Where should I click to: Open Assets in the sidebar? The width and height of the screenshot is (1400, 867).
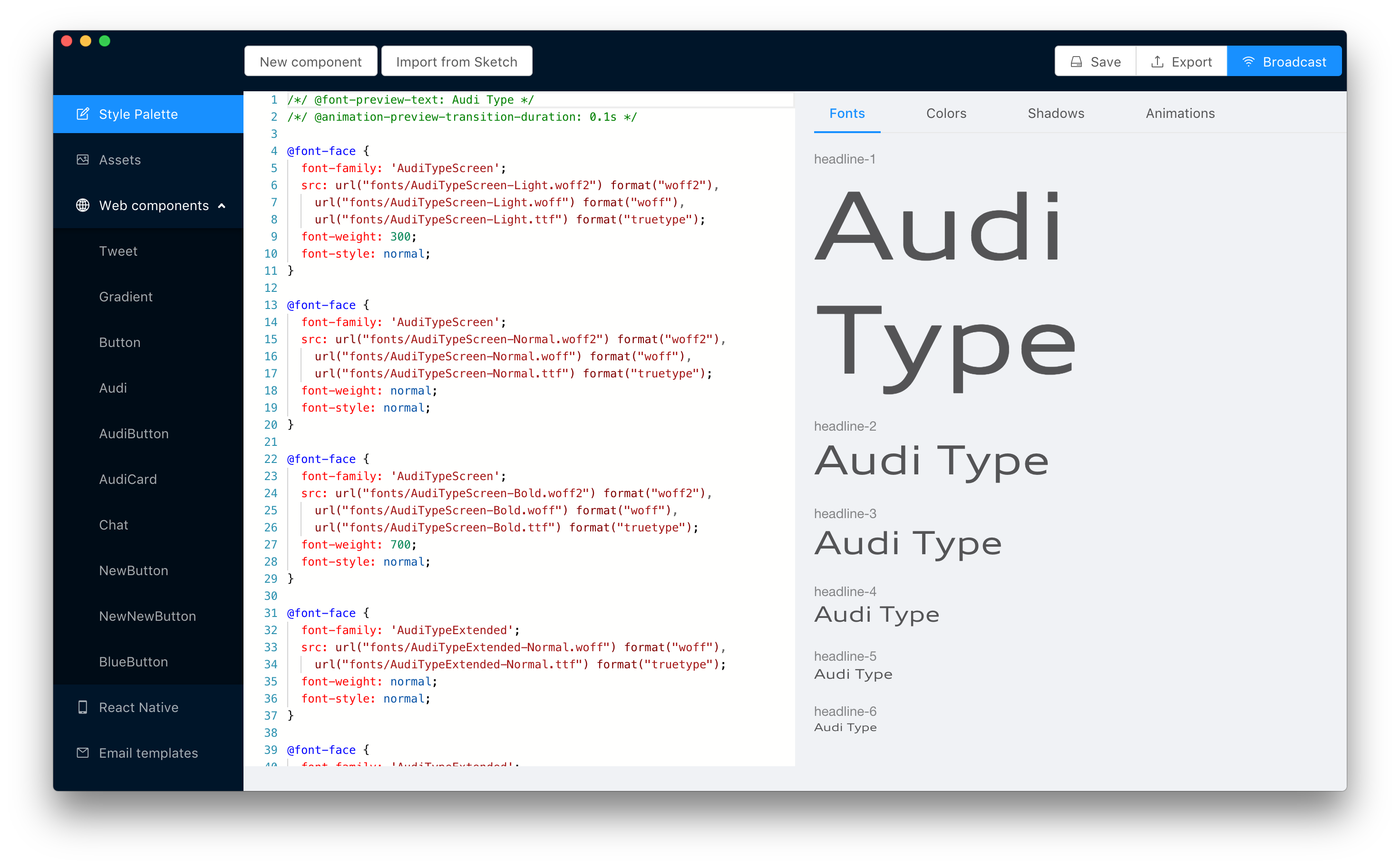[148, 159]
